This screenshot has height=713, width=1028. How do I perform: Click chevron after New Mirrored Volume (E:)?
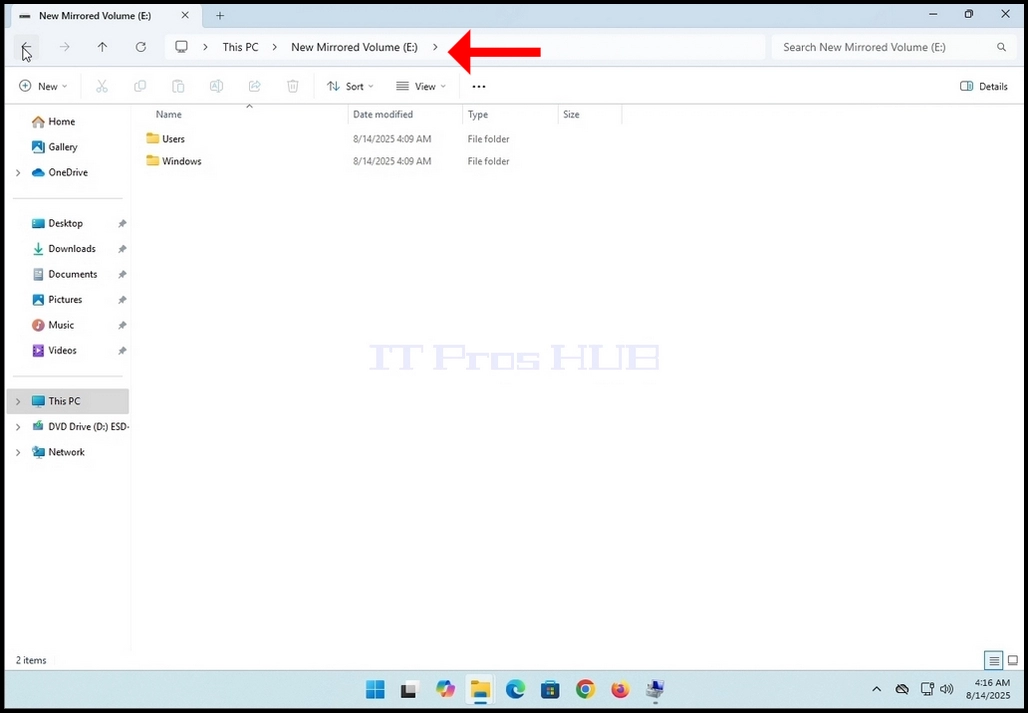pyautogui.click(x=435, y=47)
